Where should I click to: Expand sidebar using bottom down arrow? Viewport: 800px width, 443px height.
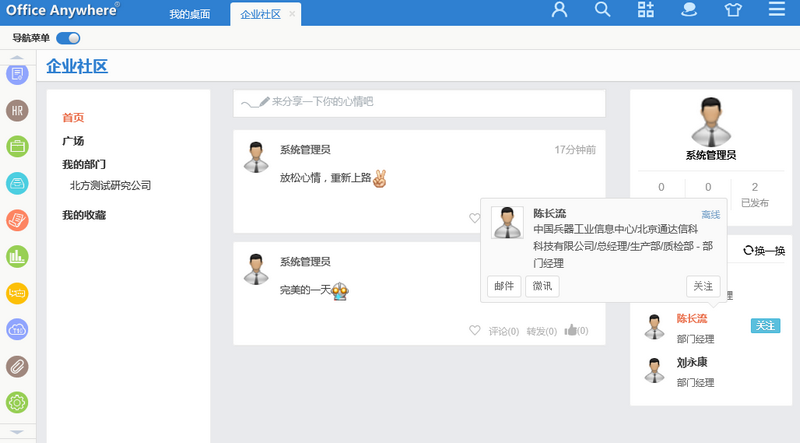[17, 431]
